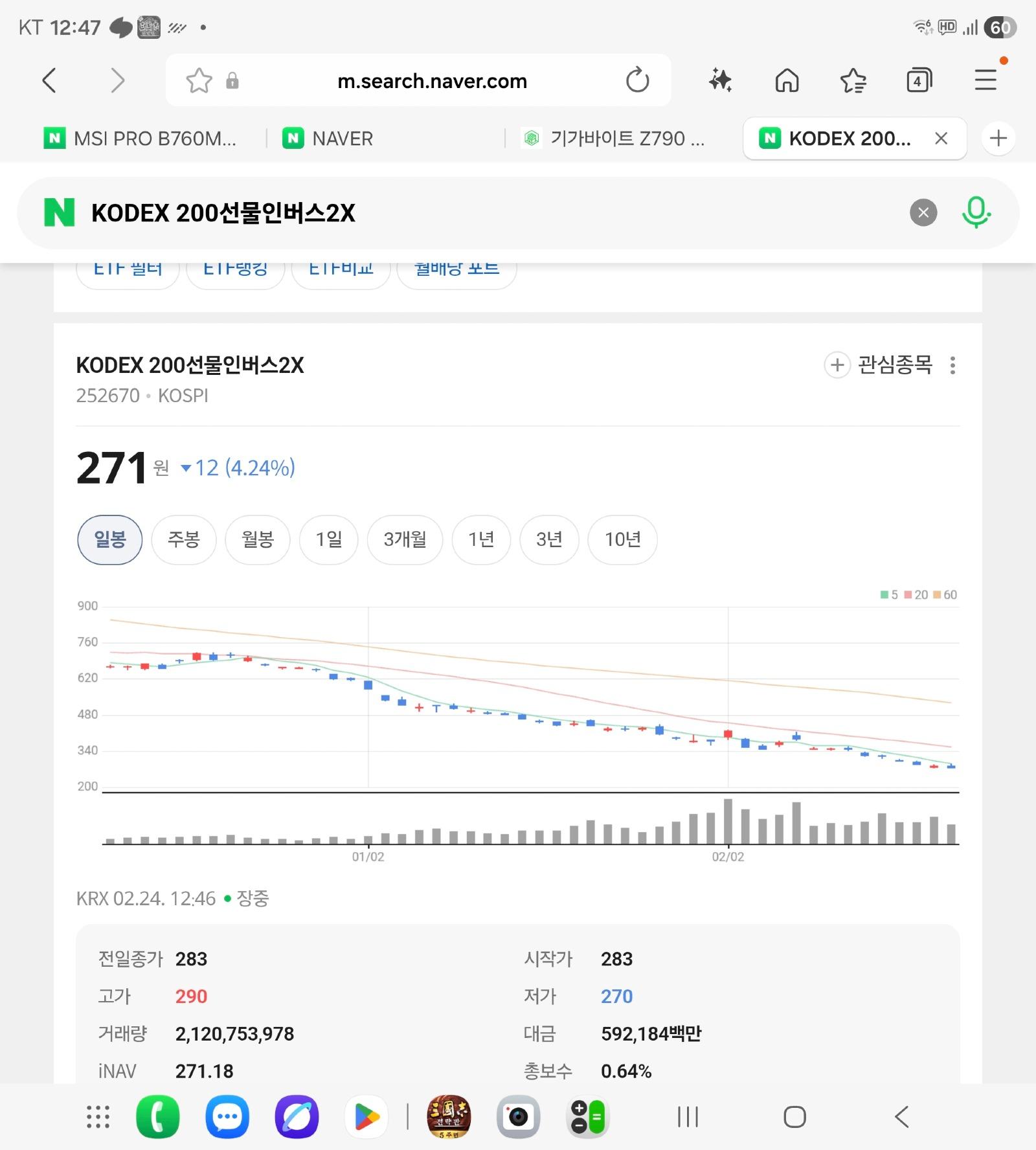Switch to MSI PRO B760M tab

pyautogui.click(x=140, y=139)
